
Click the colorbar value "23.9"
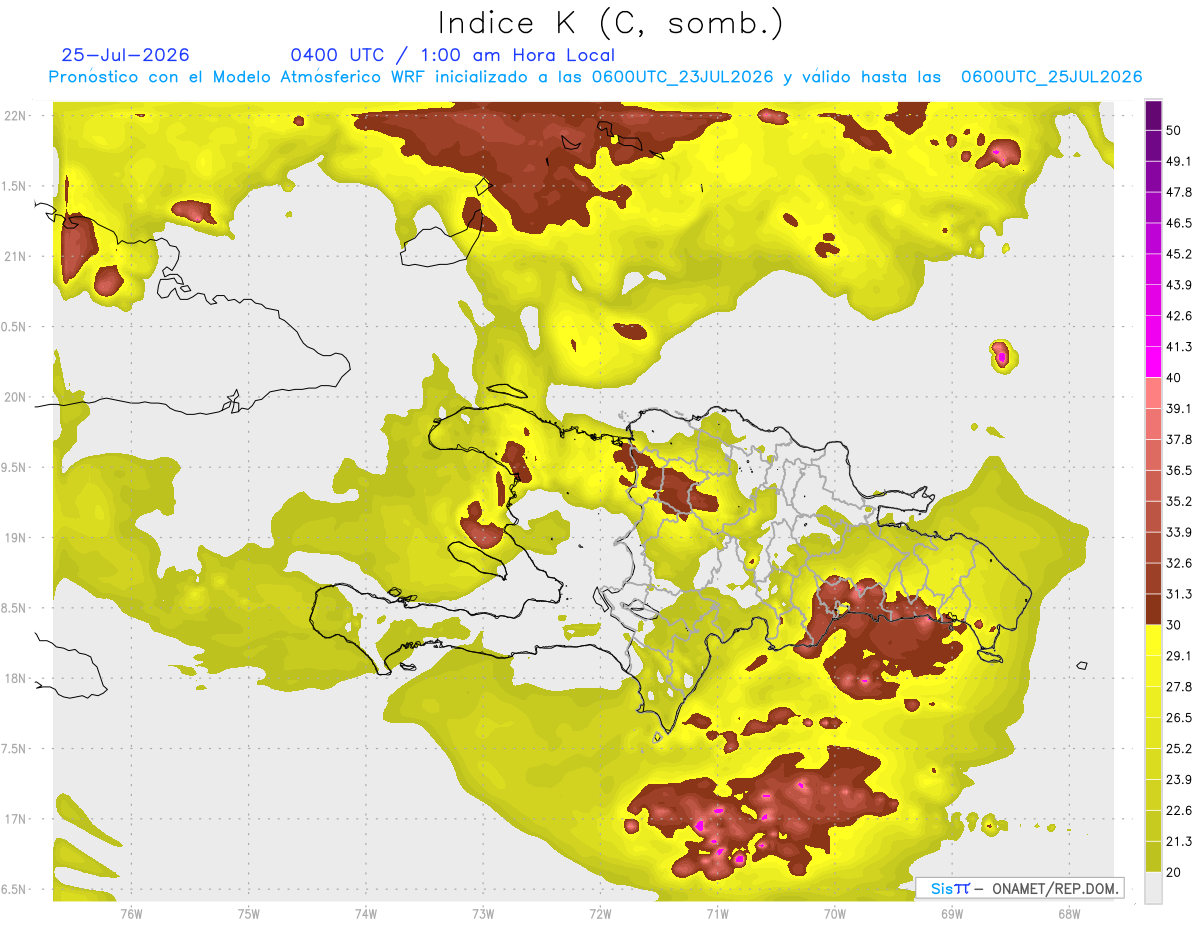[x=1179, y=779]
